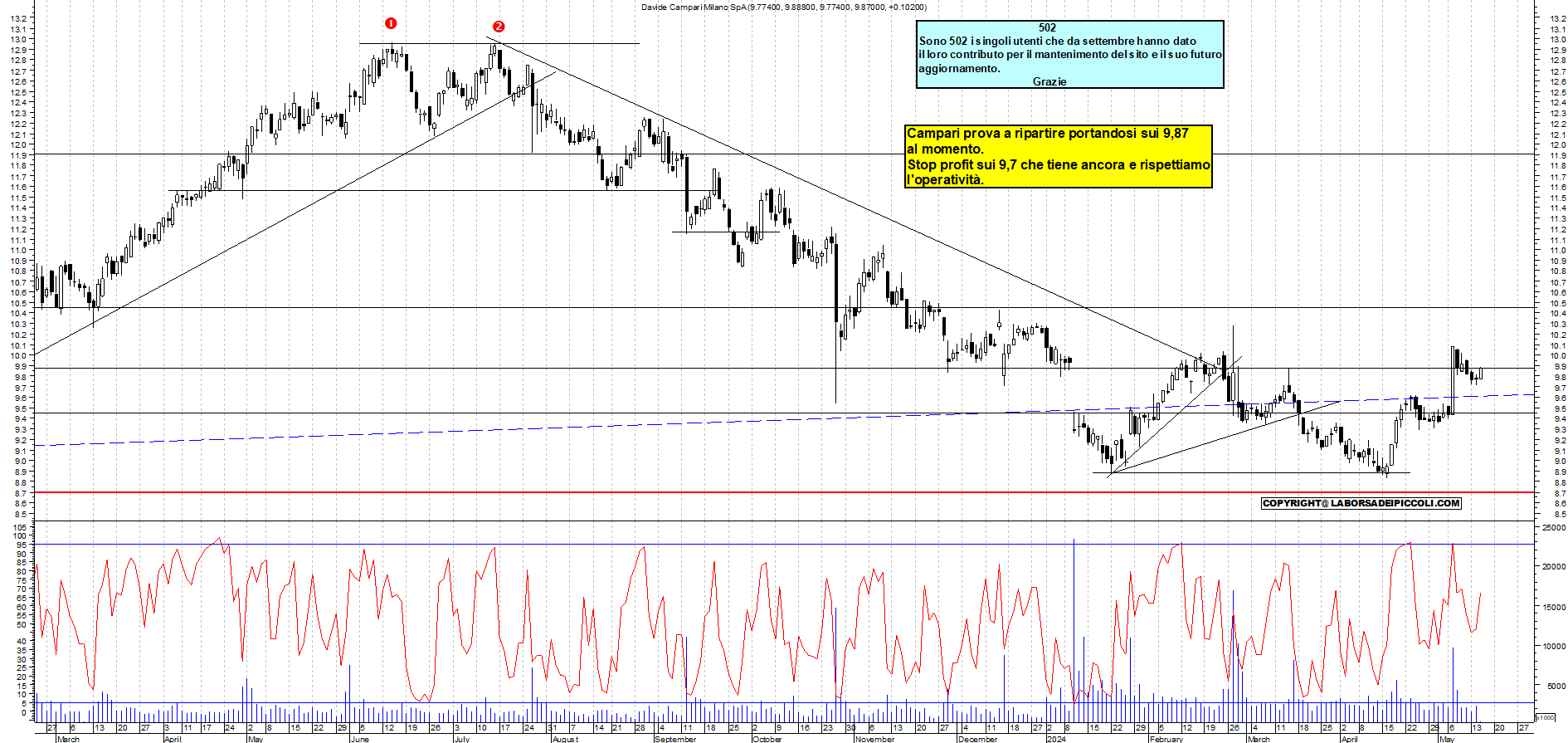Click the COPYRIGHT@LABORSADEIPICCOLI.COM label
Screen dimensions: 1568x743
click(1361, 503)
